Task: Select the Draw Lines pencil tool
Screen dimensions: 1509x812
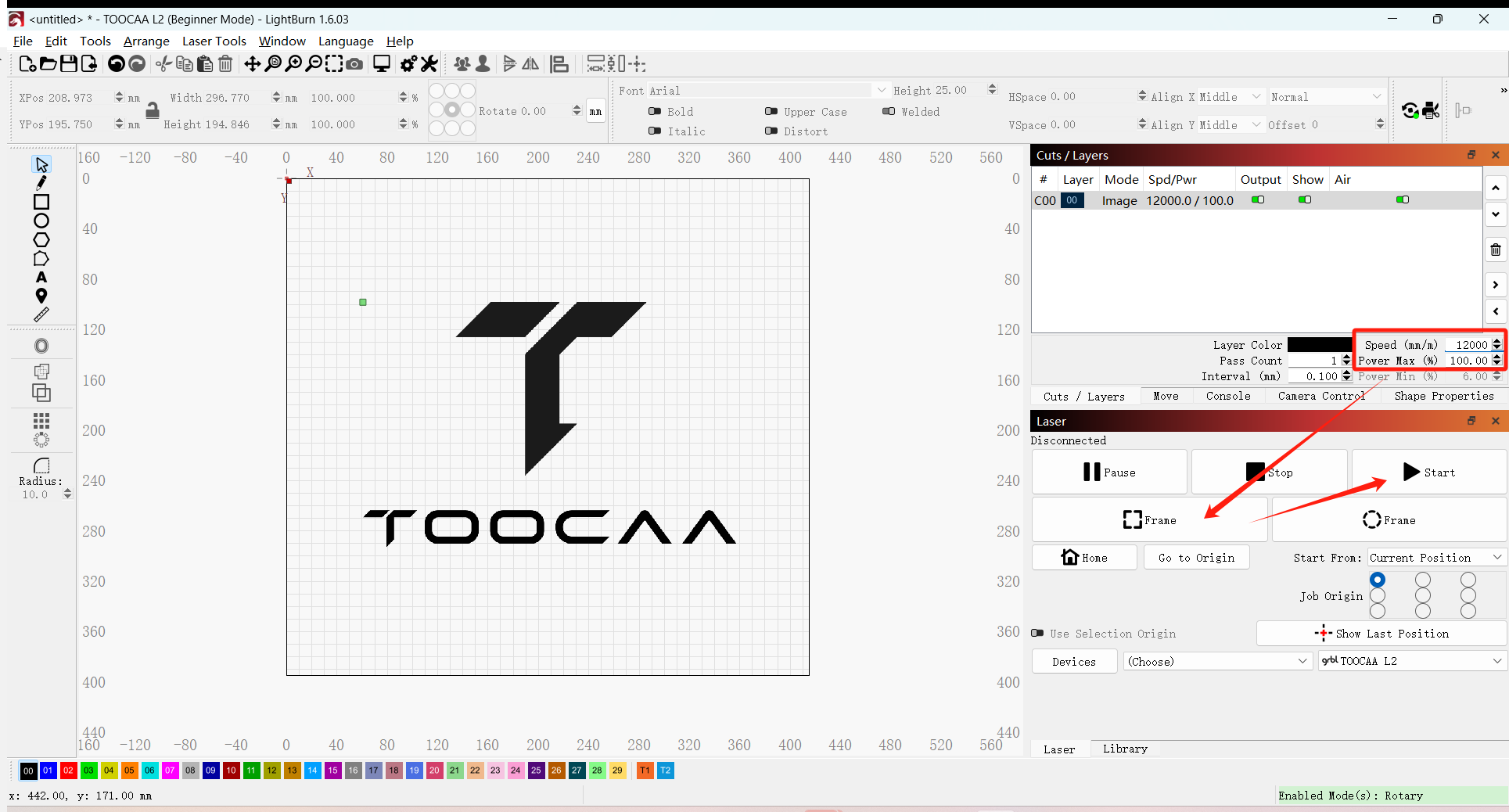Action: 41,183
